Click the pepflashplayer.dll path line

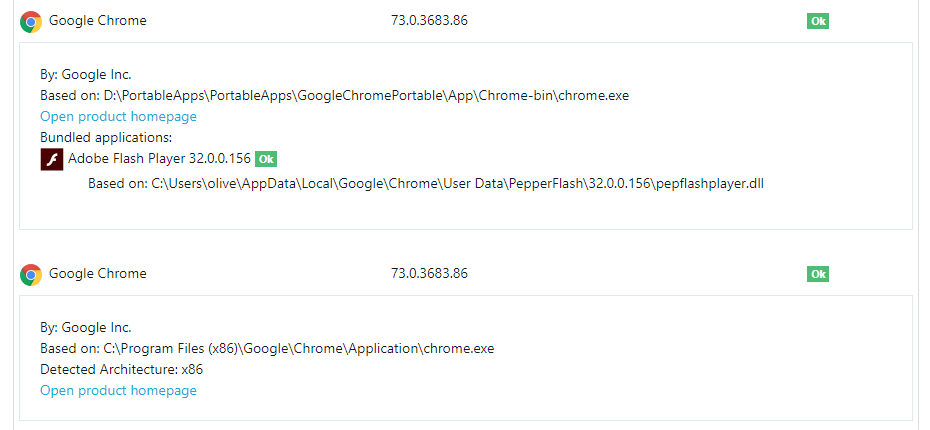426,184
